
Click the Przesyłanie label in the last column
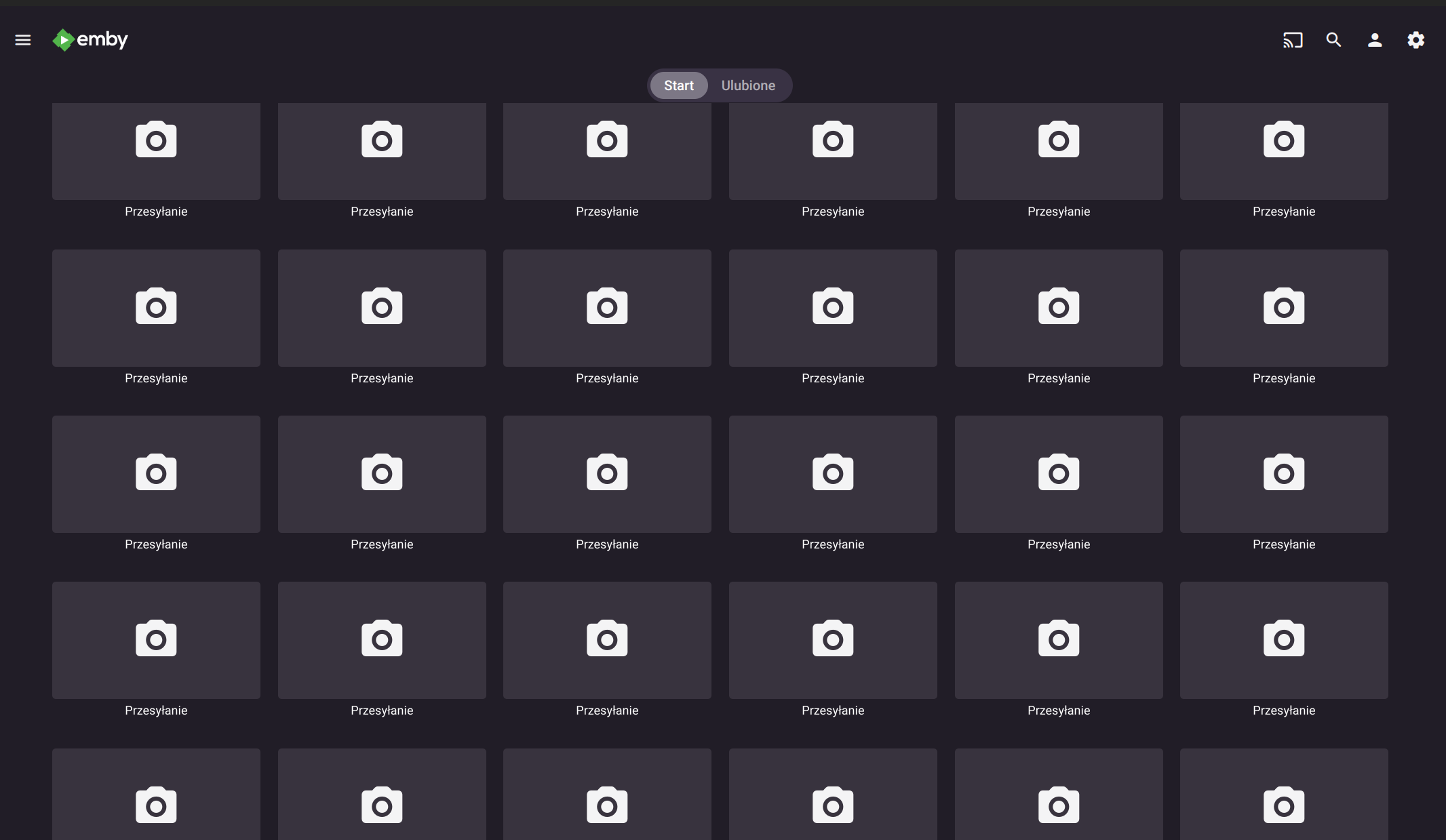point(1283,211)
